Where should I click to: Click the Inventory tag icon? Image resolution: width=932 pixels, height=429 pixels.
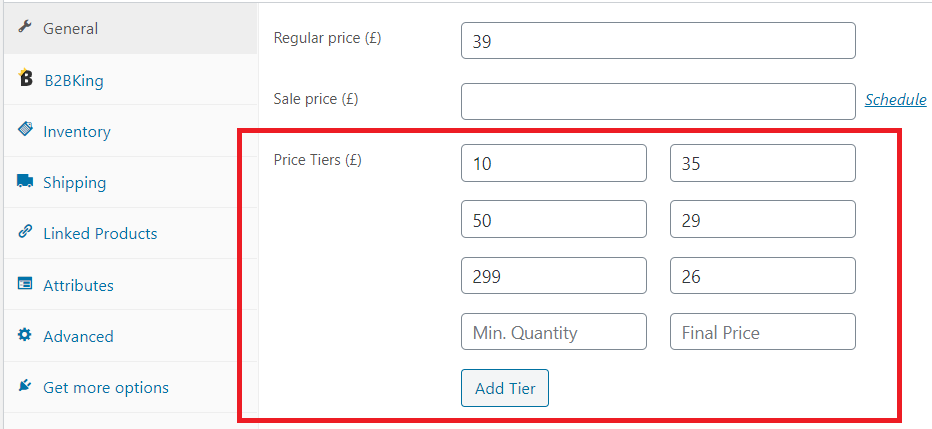tap(25, 130)
